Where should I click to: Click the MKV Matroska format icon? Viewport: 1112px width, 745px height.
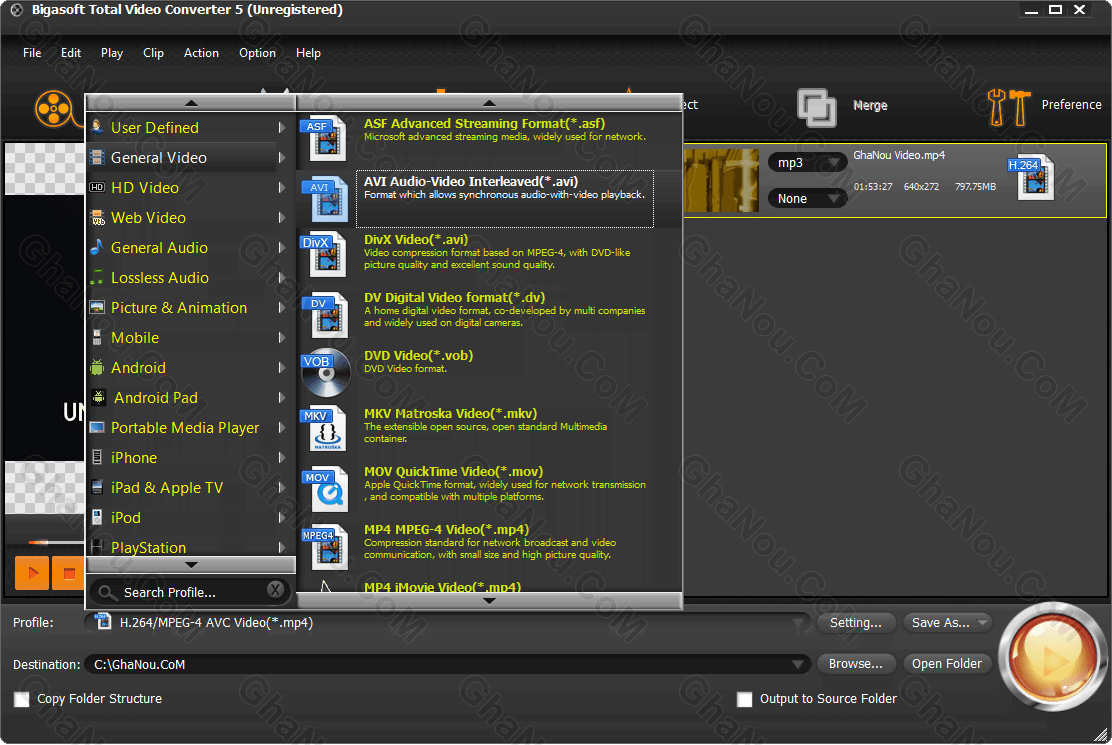(x=325, y=429)
